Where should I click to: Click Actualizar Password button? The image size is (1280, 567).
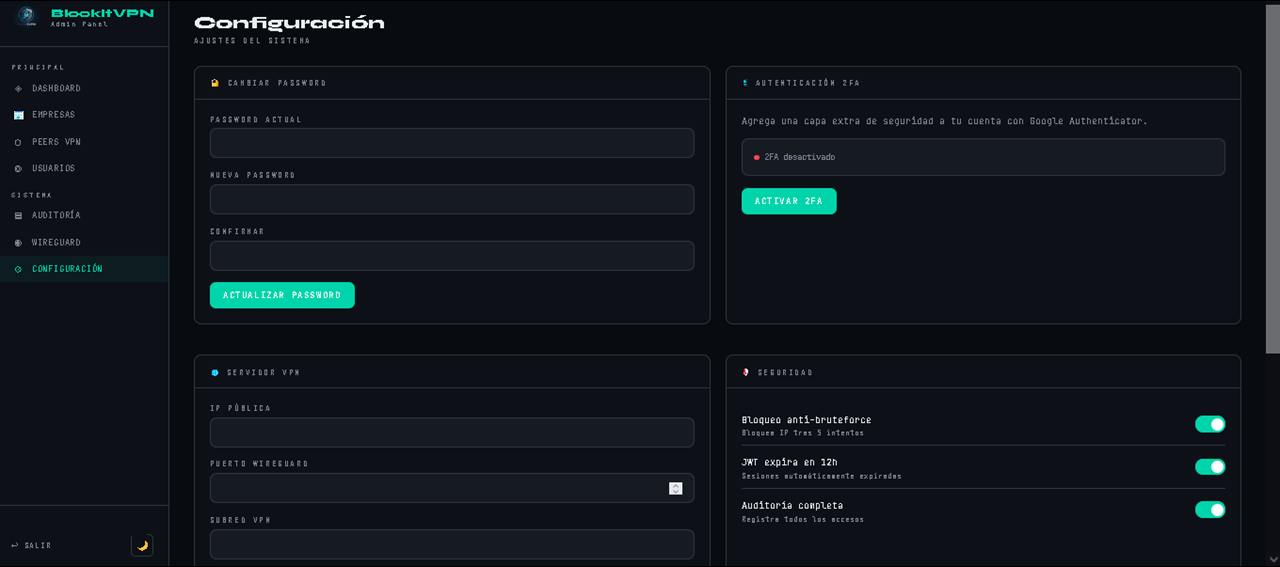(x=282, y=295)
